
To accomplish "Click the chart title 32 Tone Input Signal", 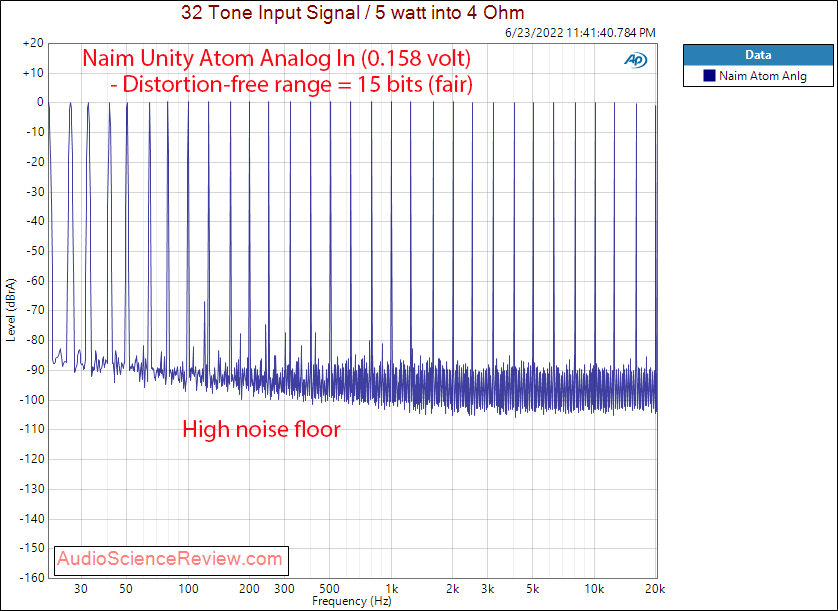I will pos(353,12).
